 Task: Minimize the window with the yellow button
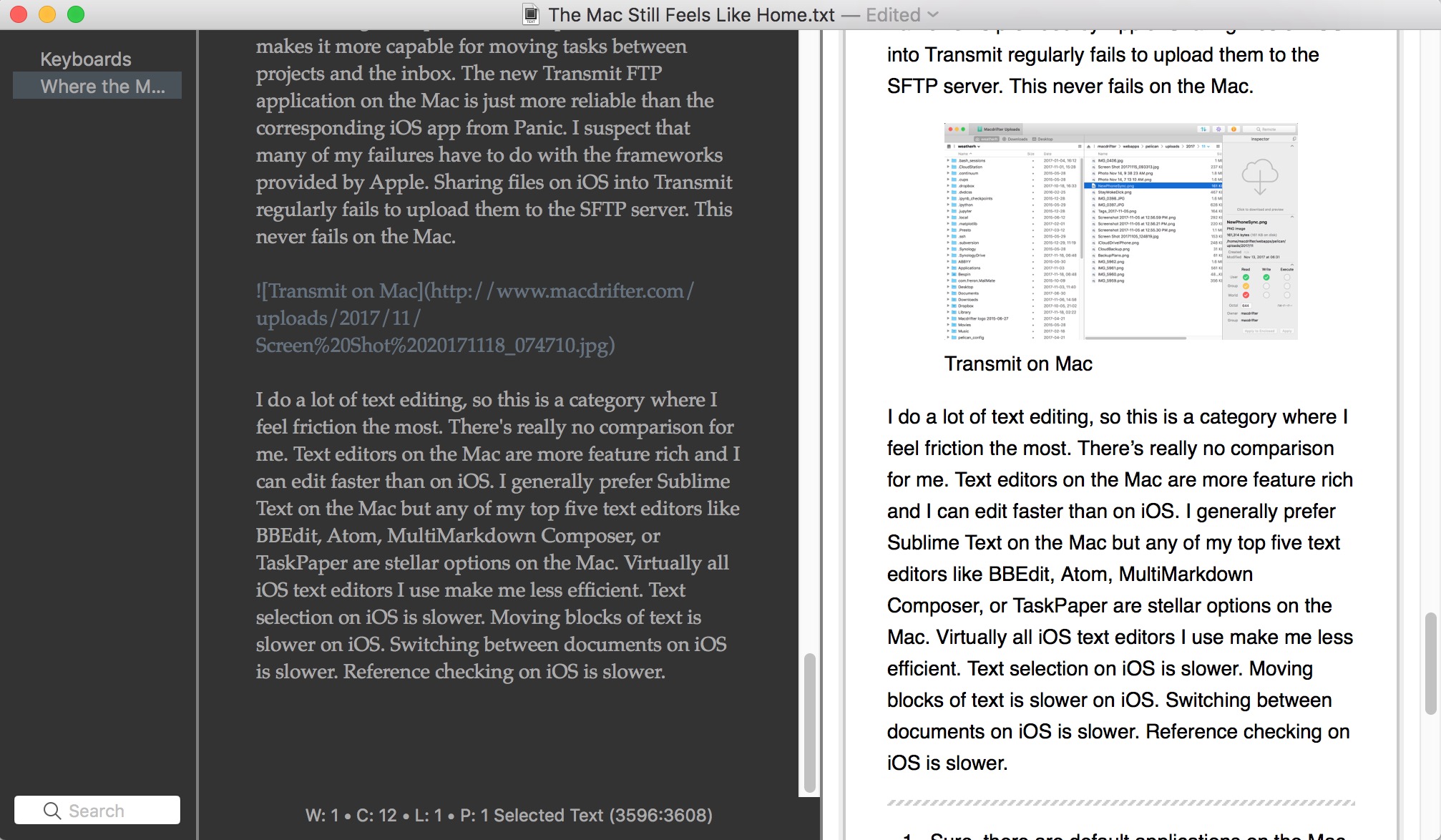click(47, 14)
